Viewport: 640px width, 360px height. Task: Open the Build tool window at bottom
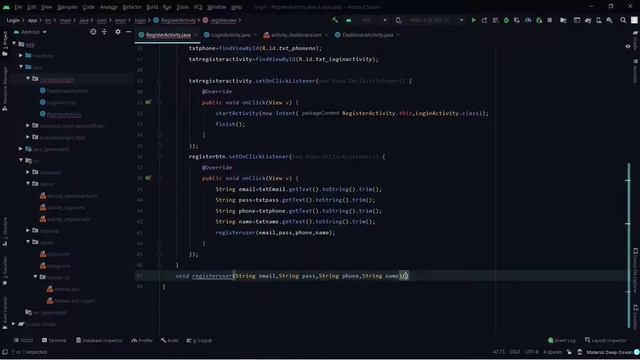[x=169, y=340]
